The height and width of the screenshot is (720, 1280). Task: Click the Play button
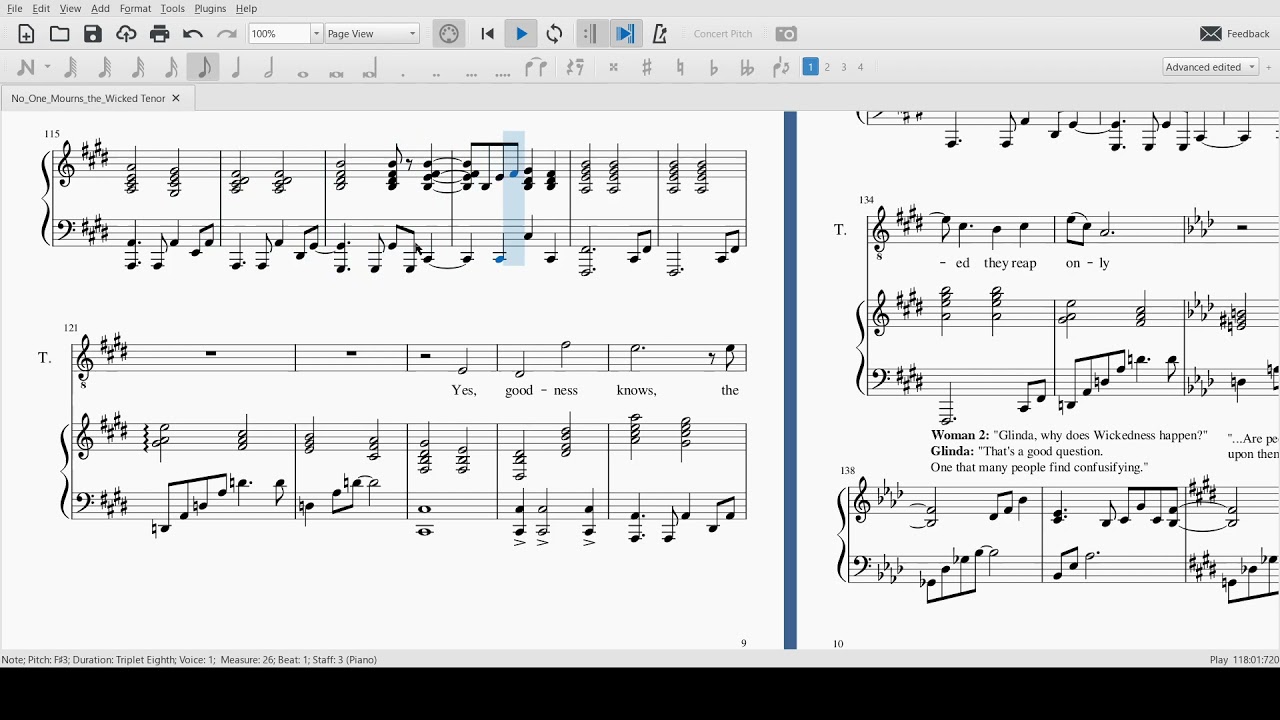pyautogui.click(x=521, y=34)
